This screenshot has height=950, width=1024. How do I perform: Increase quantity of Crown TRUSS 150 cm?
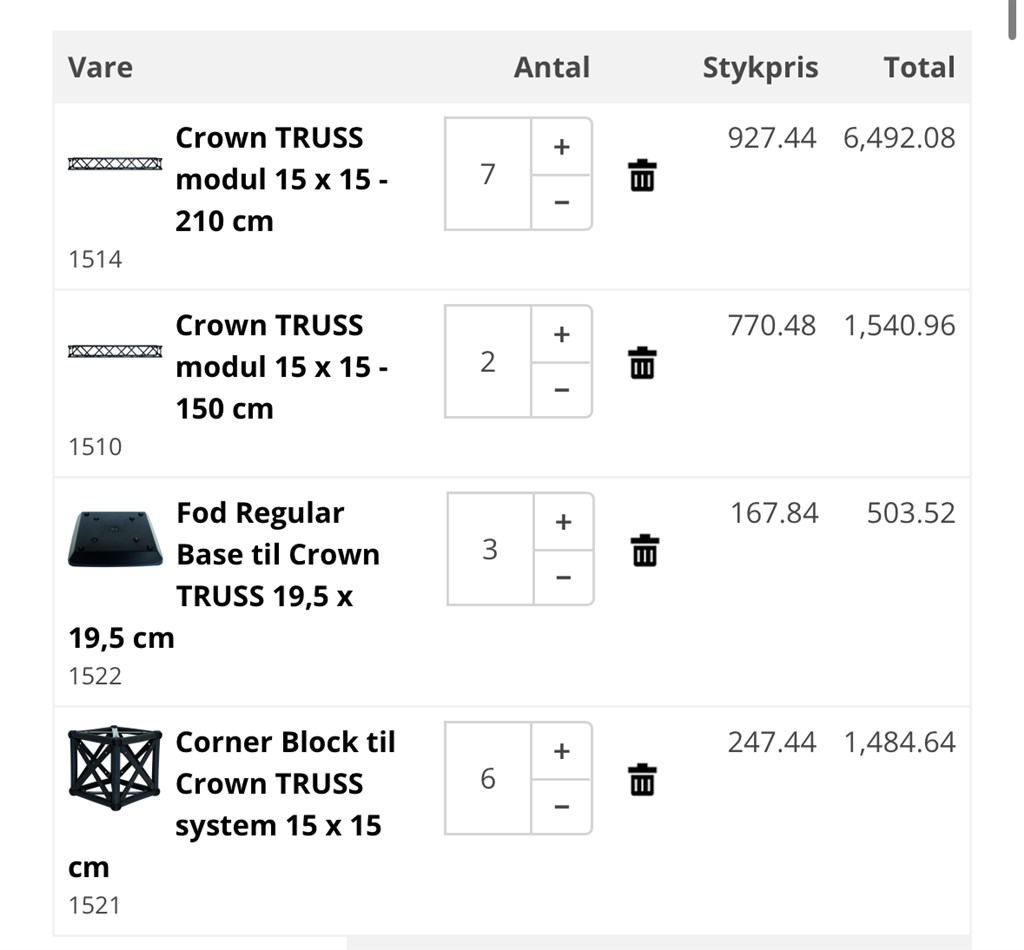[562, 334]
